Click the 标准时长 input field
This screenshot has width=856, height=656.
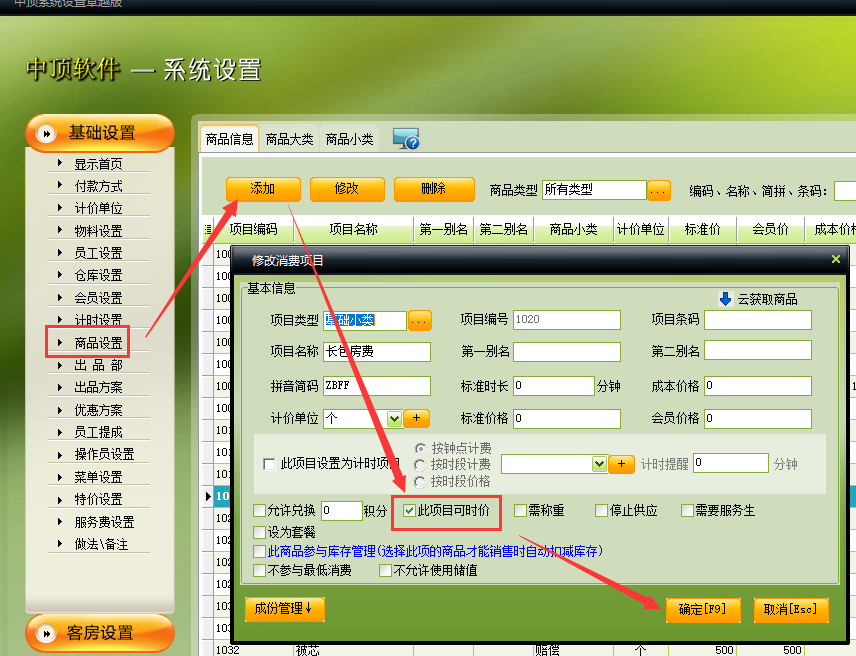(554, 386)
